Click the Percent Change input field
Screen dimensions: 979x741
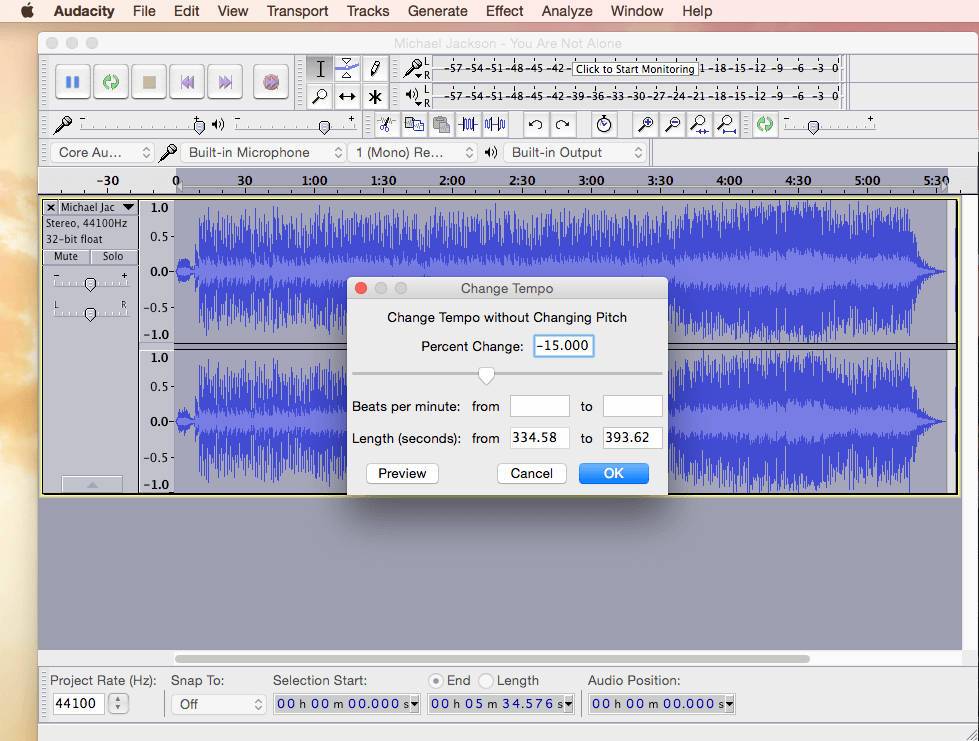[x=564, y=346]
